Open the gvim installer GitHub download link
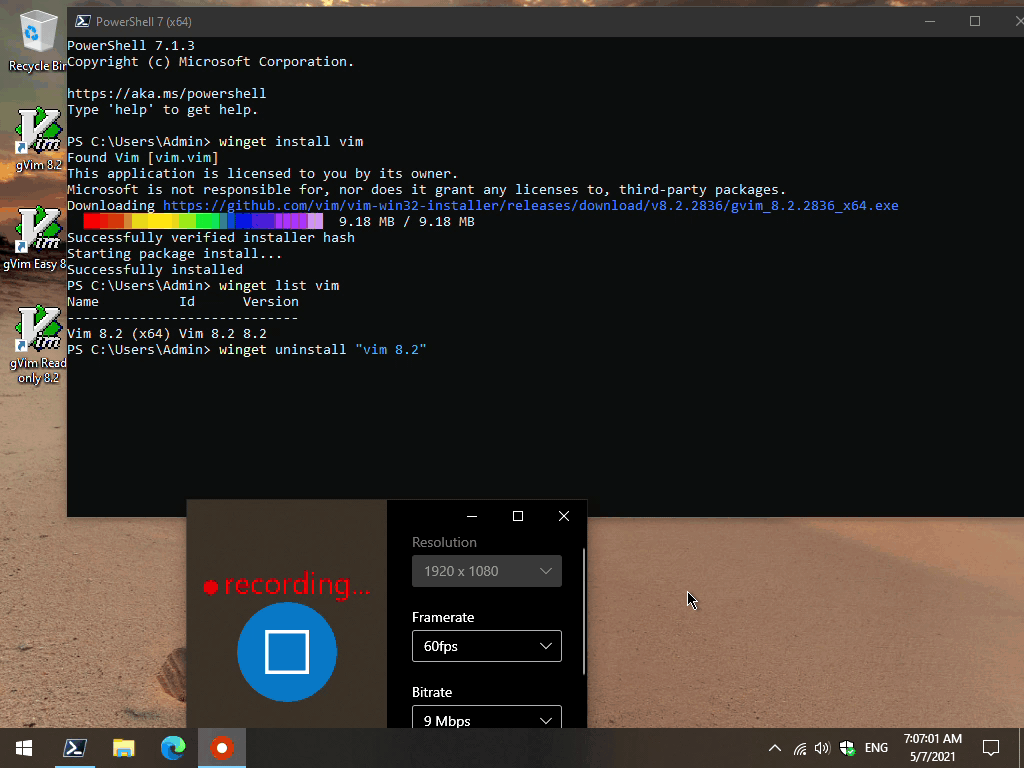This screenshot has width=1024, height=768. [x=530, y=205]
